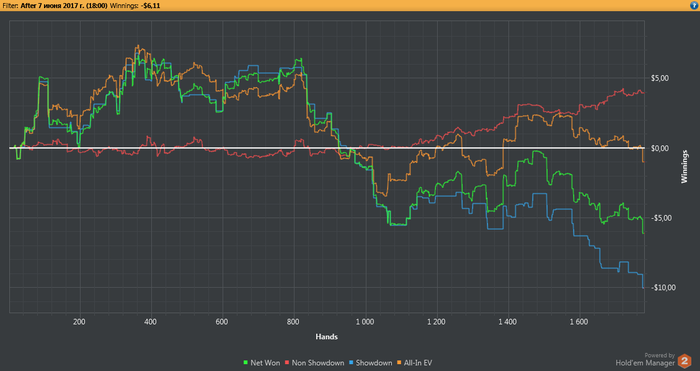The height and width of the screenshot is (371, 700).
Task: Click the Winnings y-axis title
Action: (684, 167)
